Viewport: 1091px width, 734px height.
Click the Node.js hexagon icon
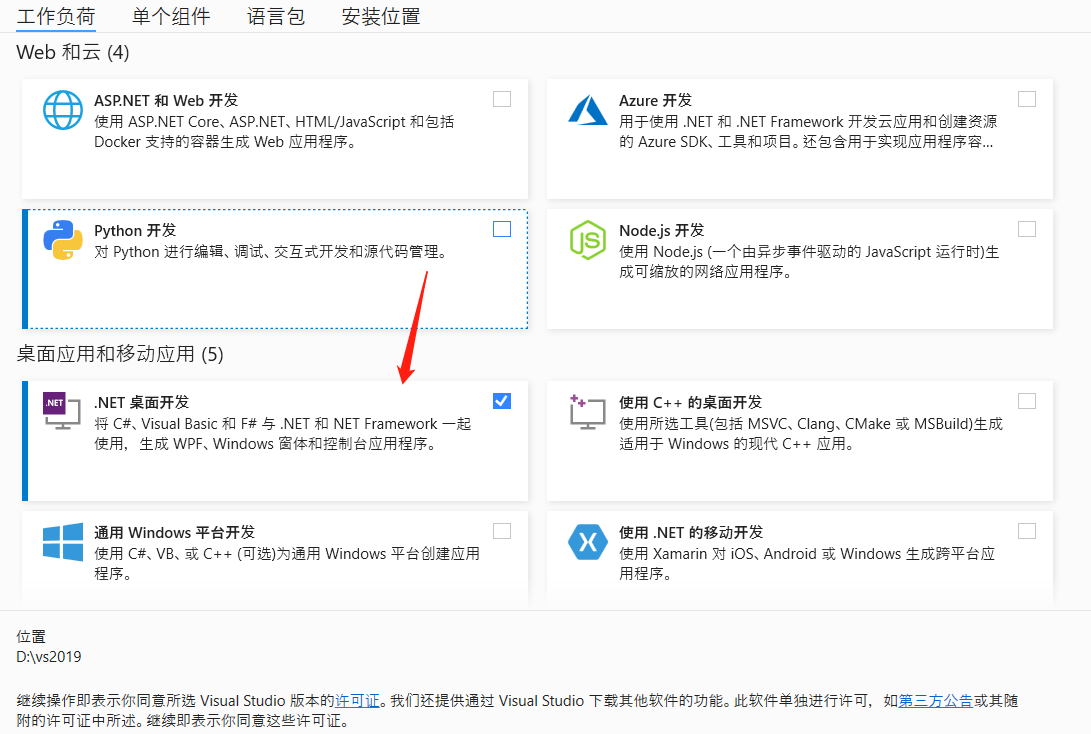[588, 240]
